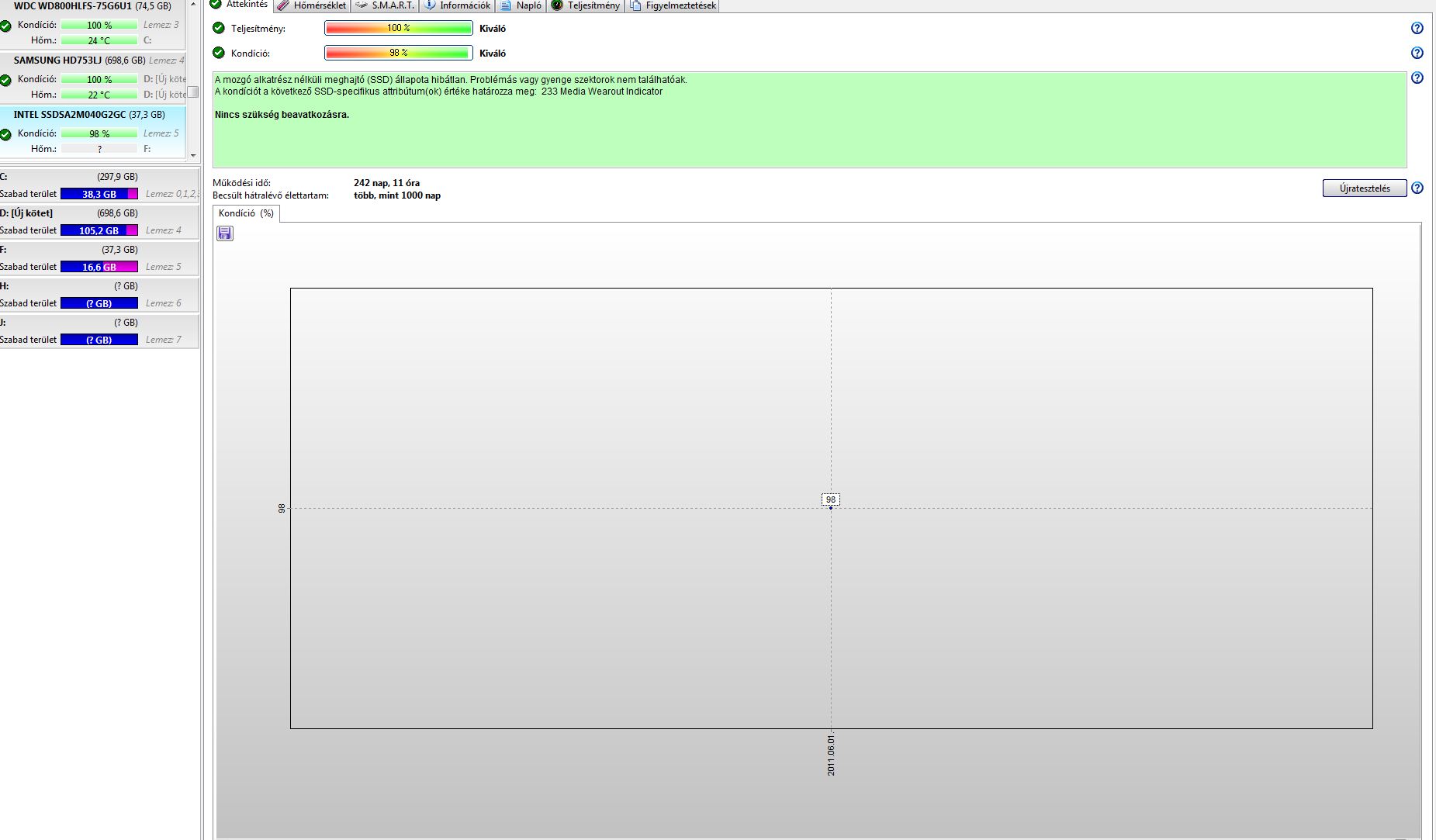Open the Áttekintés tab
Viewport: 1436px width, 840px height.
[239, 5]
